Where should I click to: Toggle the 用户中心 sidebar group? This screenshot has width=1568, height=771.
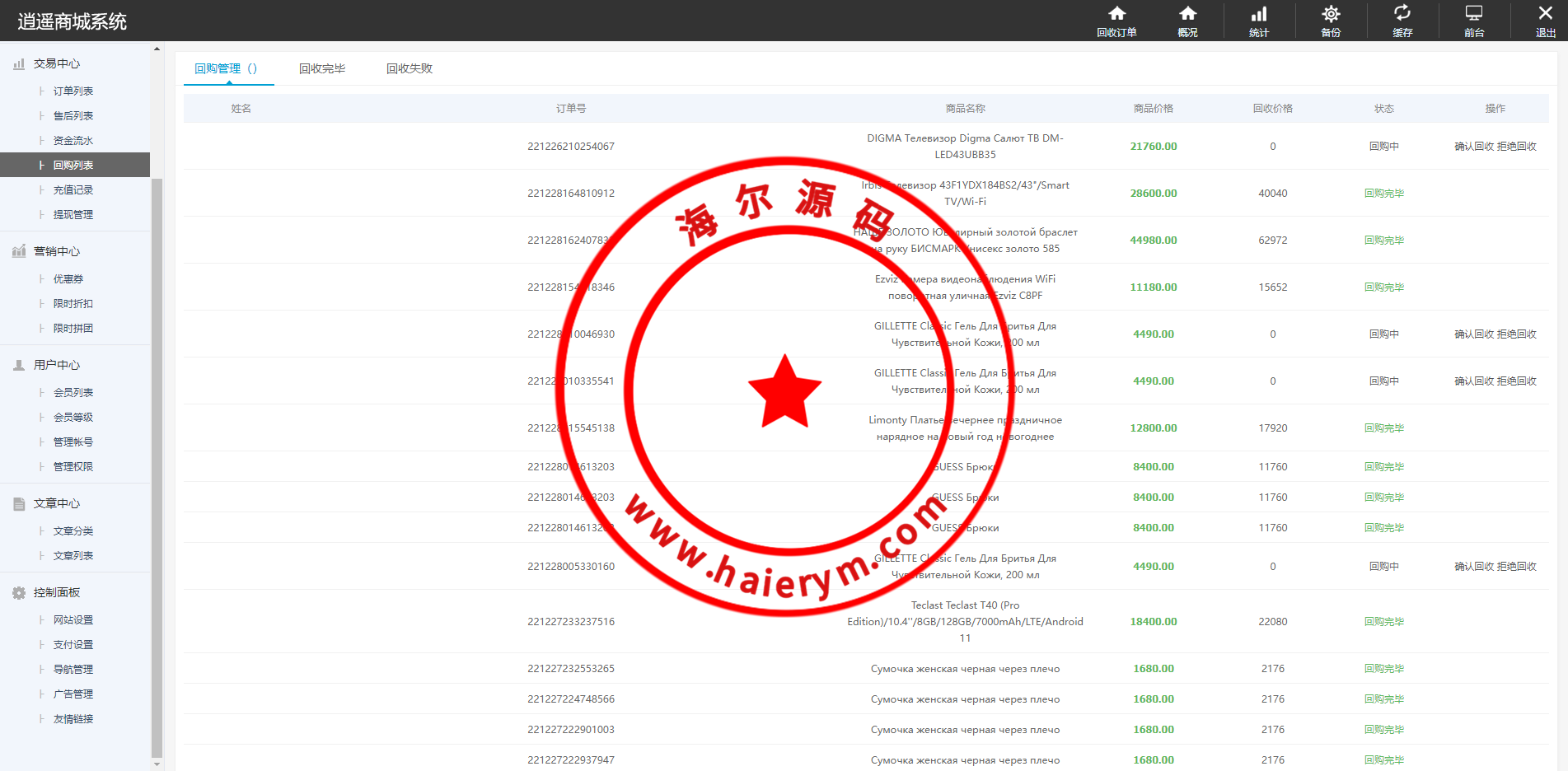57,365
